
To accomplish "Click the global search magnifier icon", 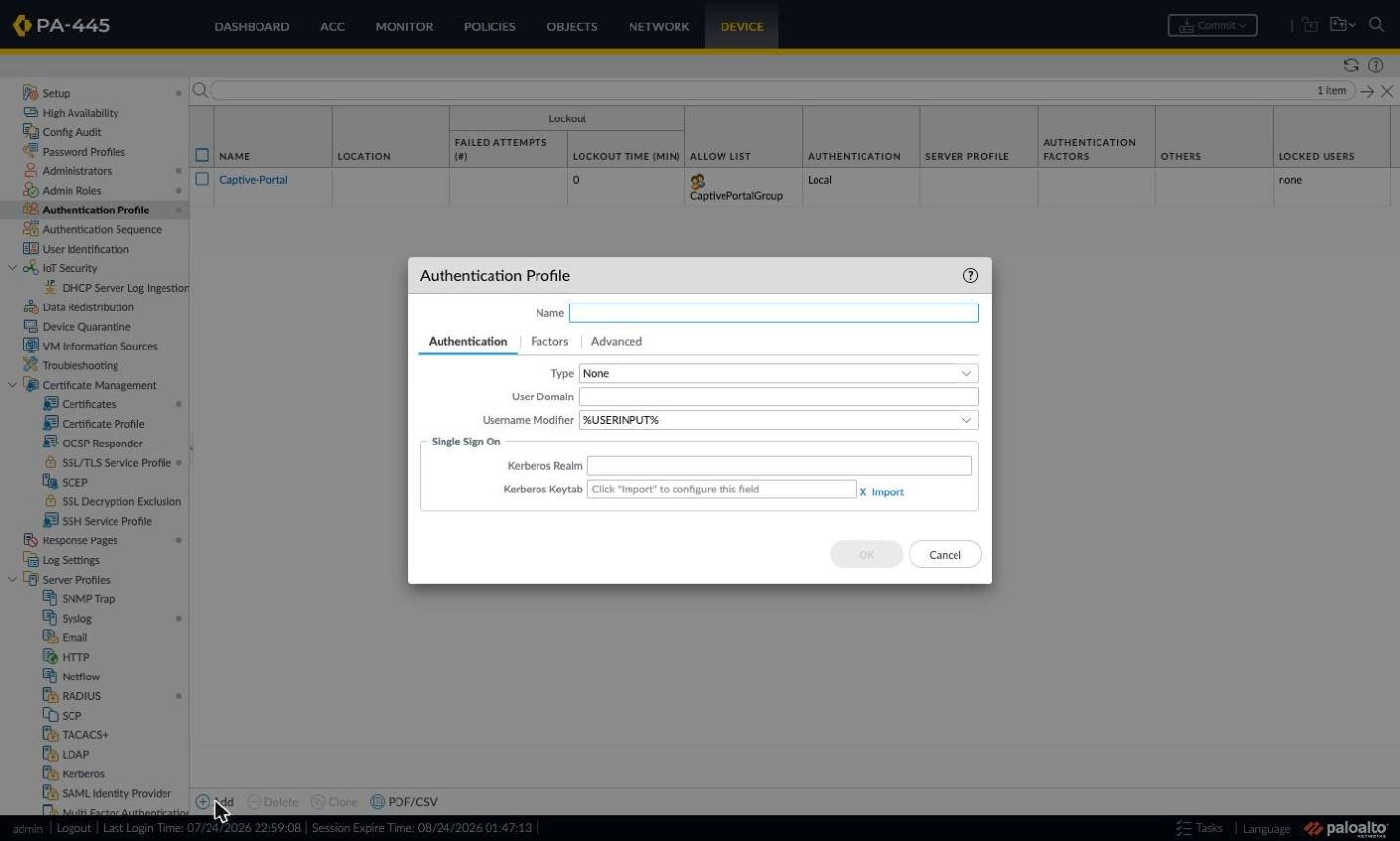I will [1377, 25].
